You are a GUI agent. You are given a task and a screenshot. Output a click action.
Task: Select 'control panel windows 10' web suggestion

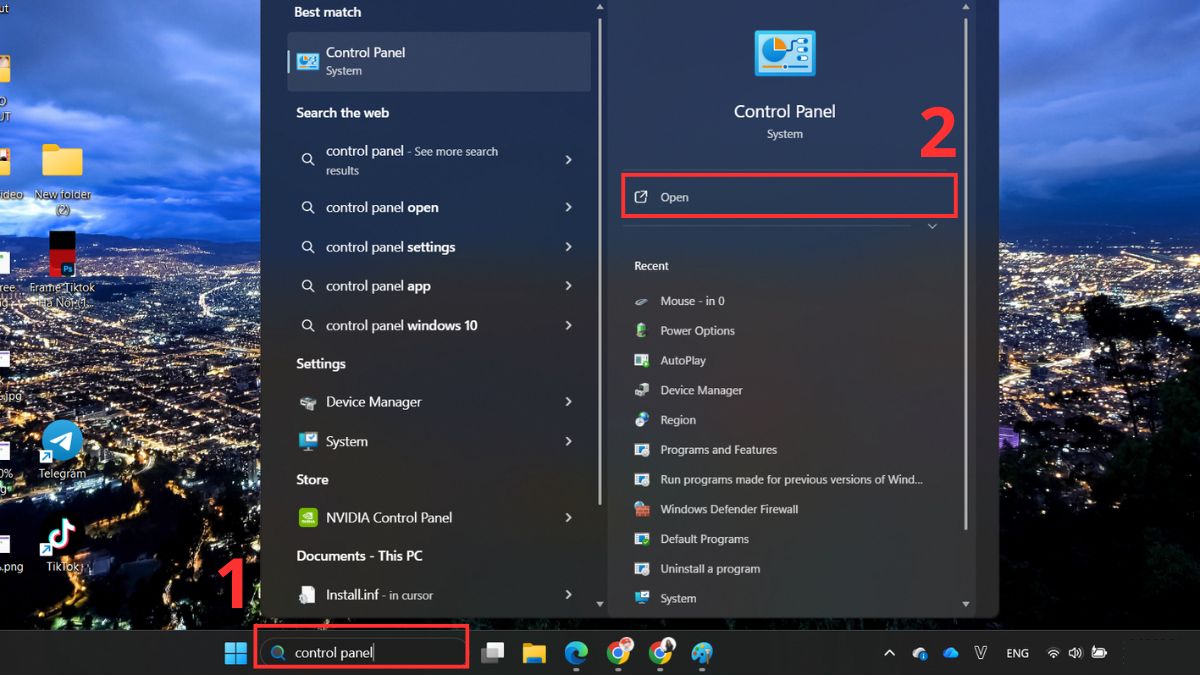pos(402,325)
